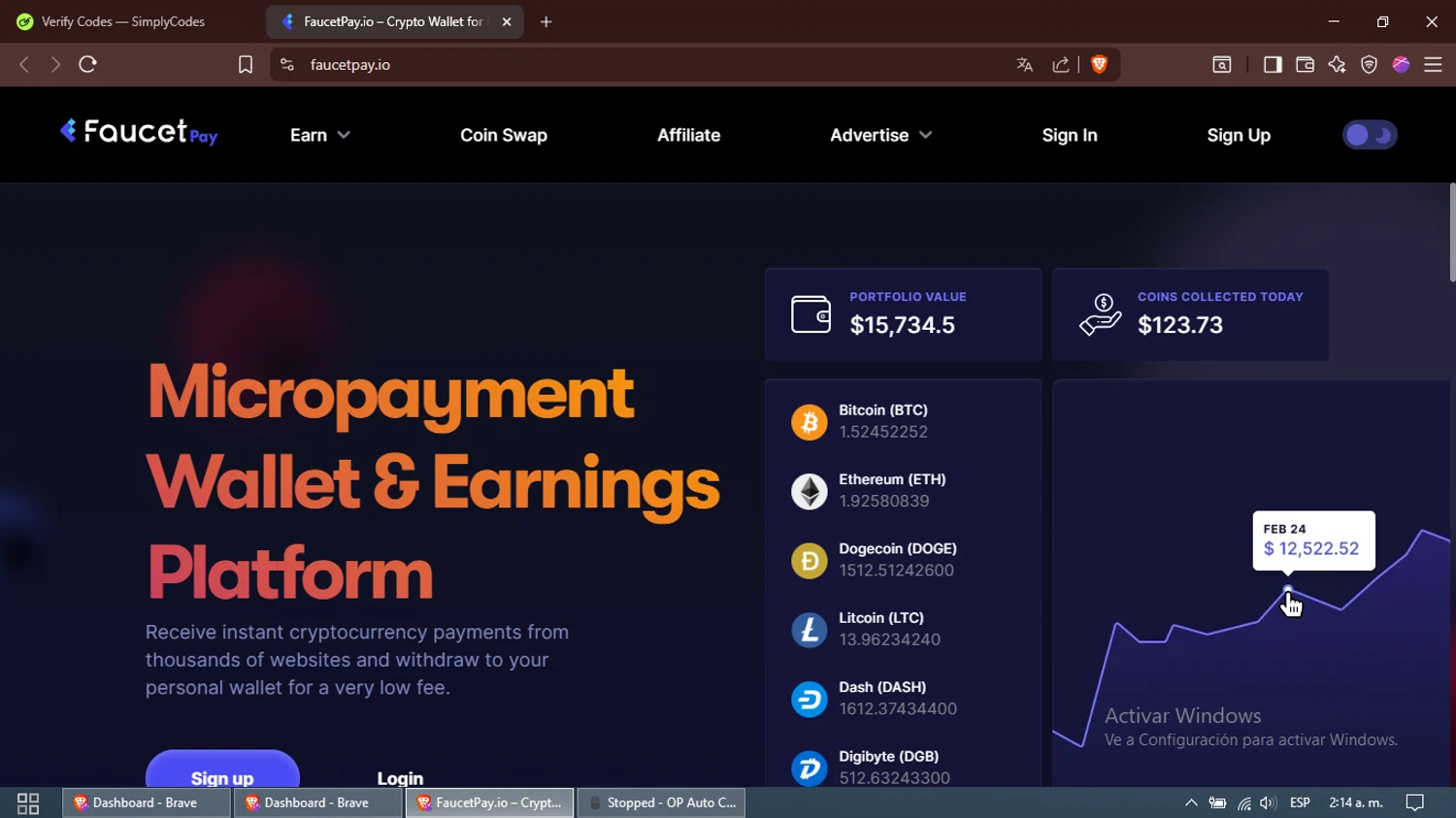
Task: Click the Coins Collected Today $123.73 card
Action: pos(1191,314)
